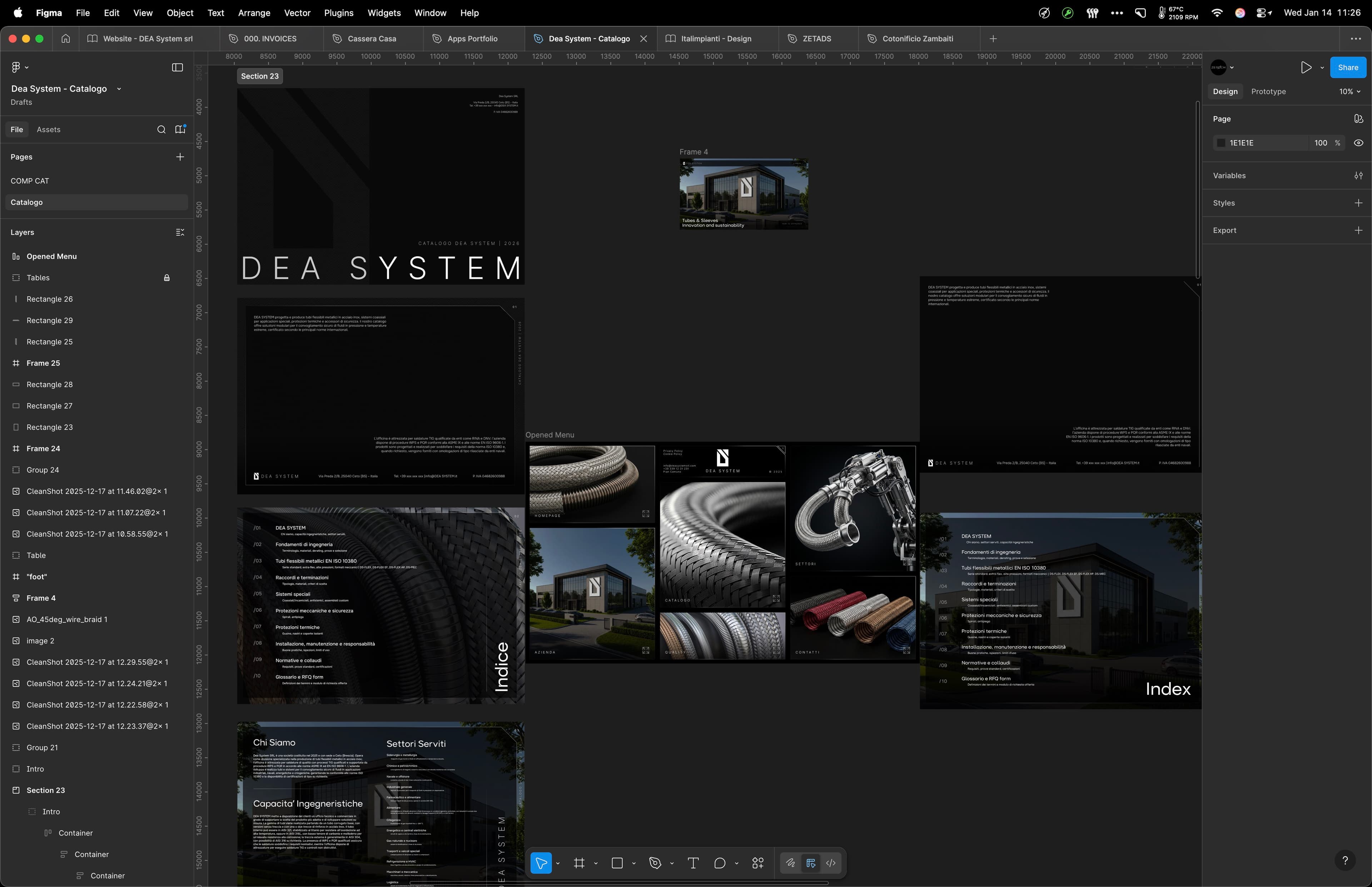Open new tab with plus icon
Screen dimensions: 1372x887
click(993, 39)
